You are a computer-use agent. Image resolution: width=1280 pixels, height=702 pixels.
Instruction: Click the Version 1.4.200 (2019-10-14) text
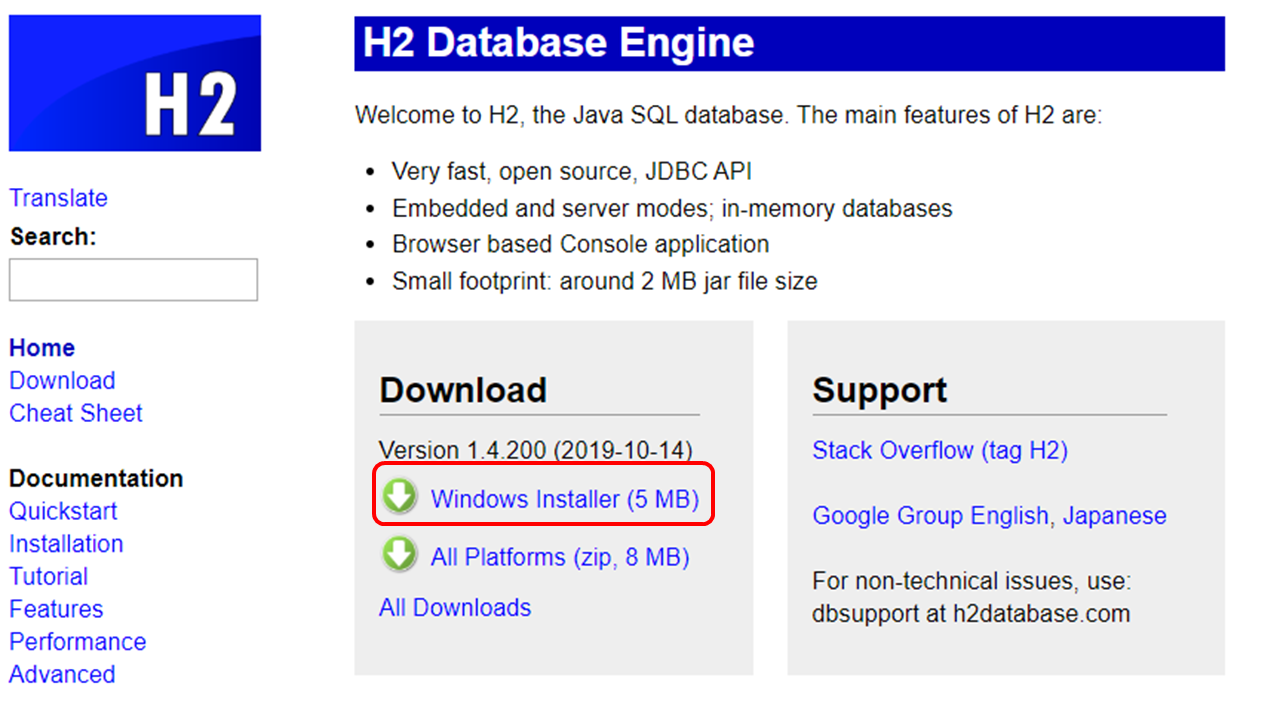pos(535,451)
